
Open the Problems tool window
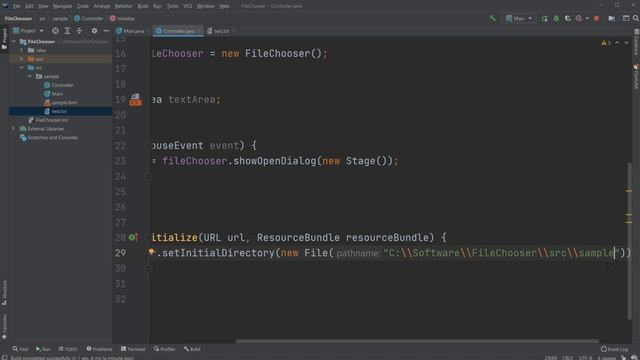pyautogui.click(x=99, y=349)
